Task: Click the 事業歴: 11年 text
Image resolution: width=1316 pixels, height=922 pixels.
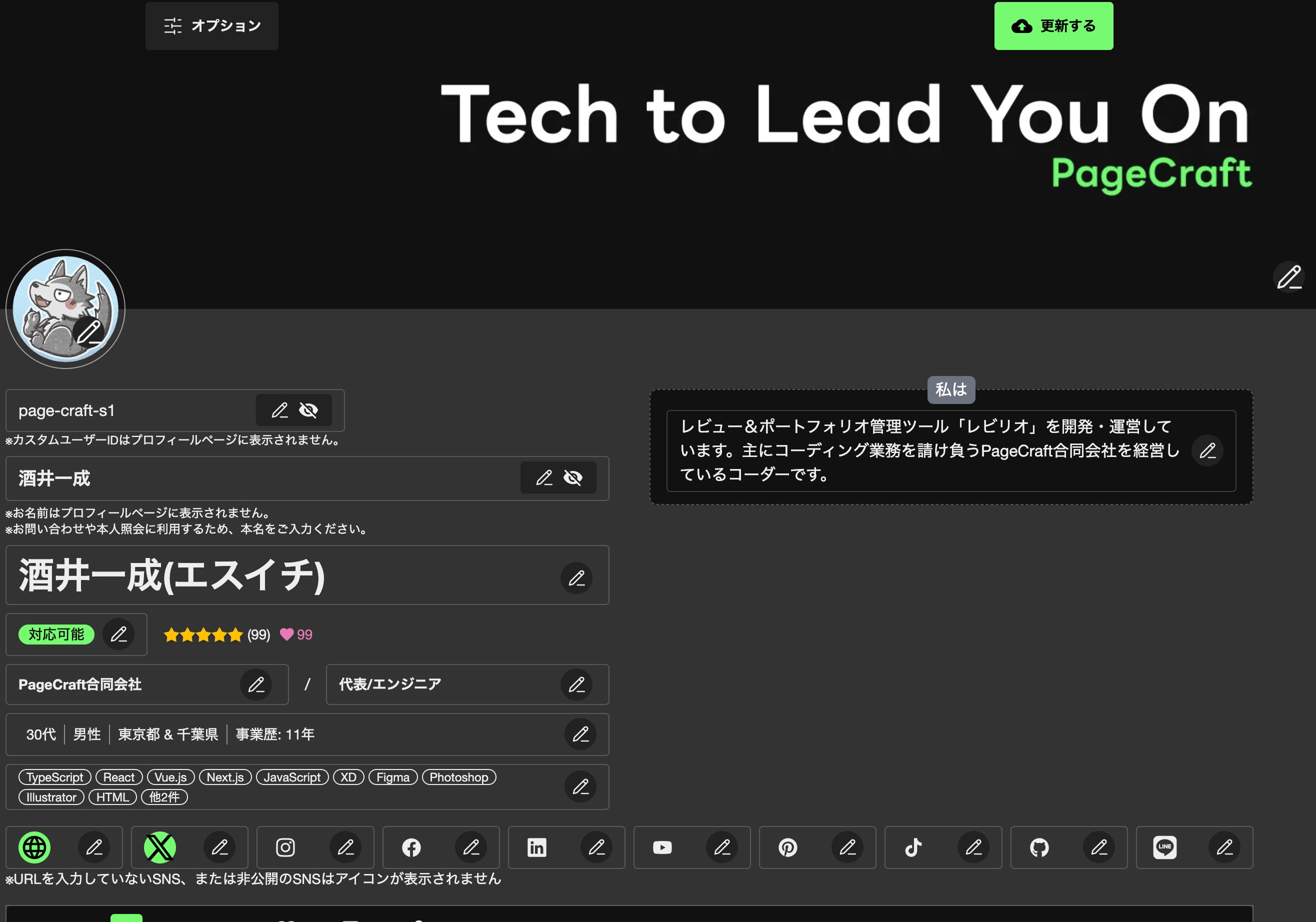Action: point(275,734)
